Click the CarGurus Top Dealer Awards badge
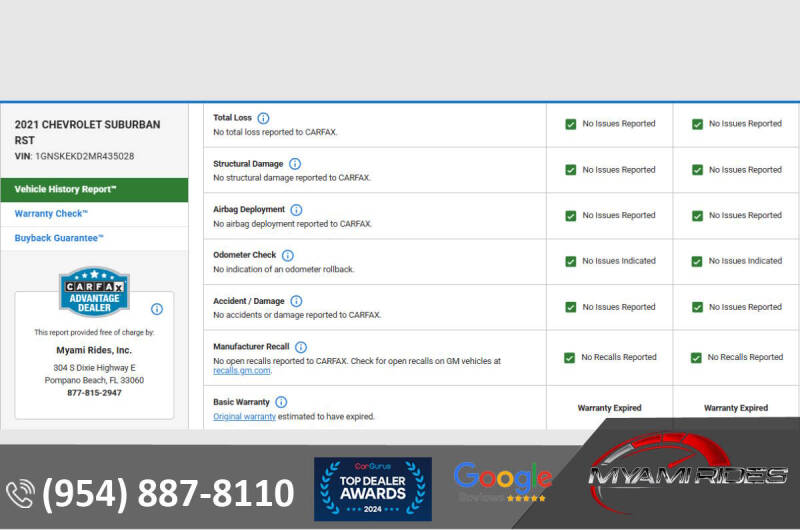Screen dimensions: 800x530 coord(373,489)
